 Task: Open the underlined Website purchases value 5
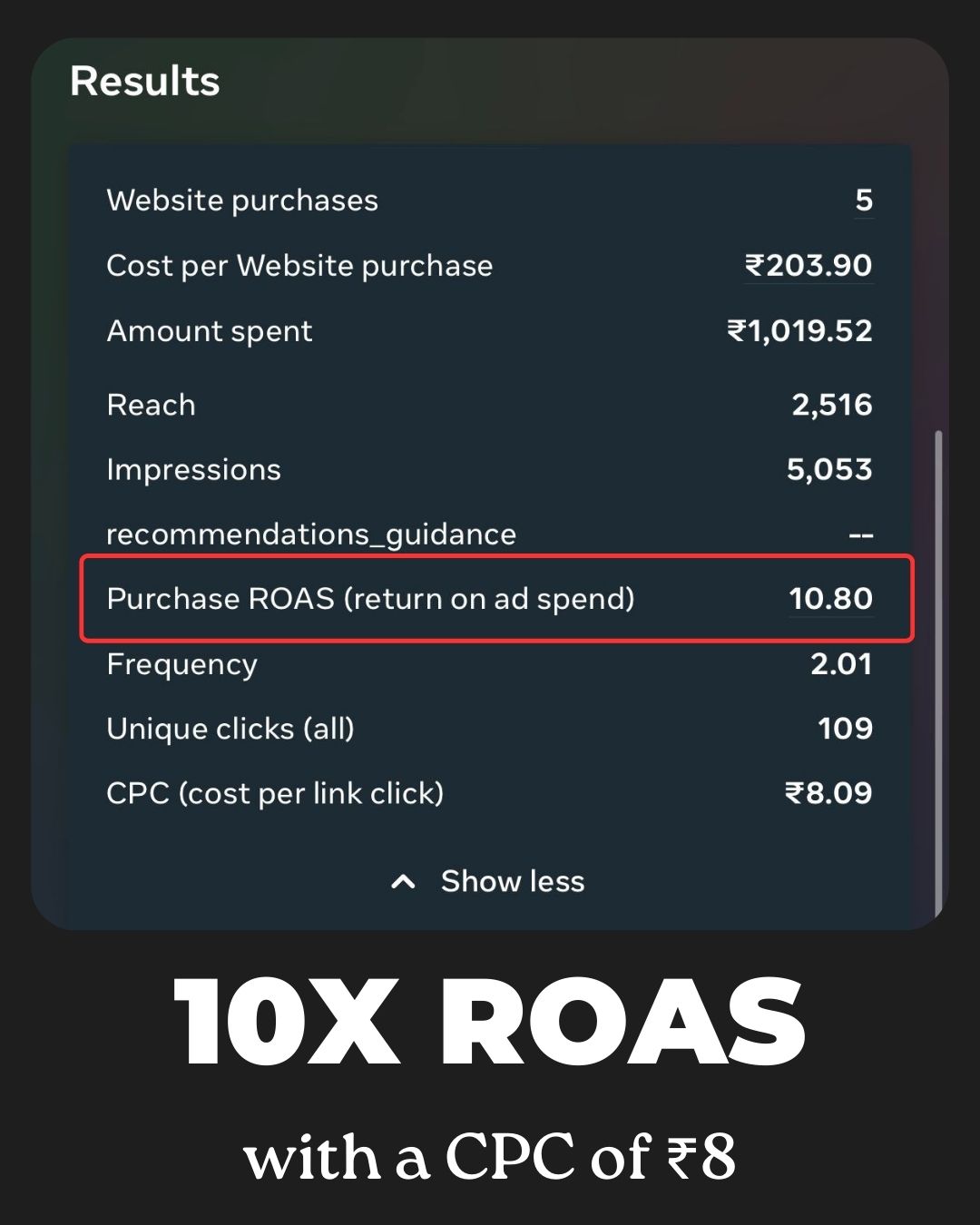click(864, 201)
